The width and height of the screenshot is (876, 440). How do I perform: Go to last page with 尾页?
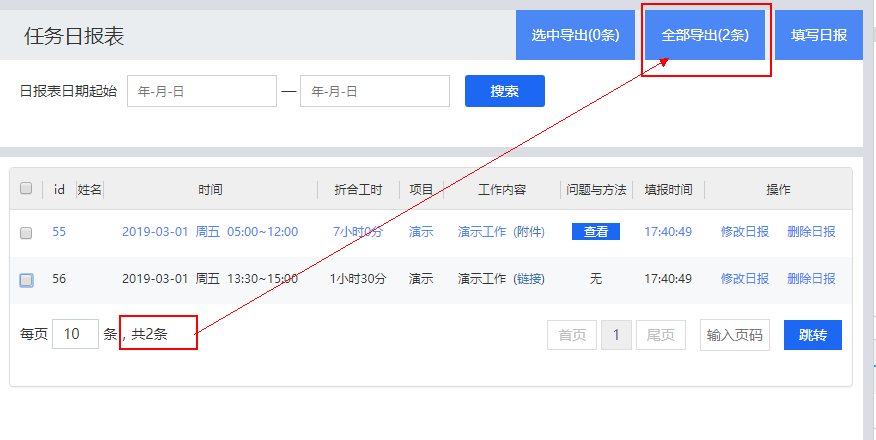click(x=661, y=335)
